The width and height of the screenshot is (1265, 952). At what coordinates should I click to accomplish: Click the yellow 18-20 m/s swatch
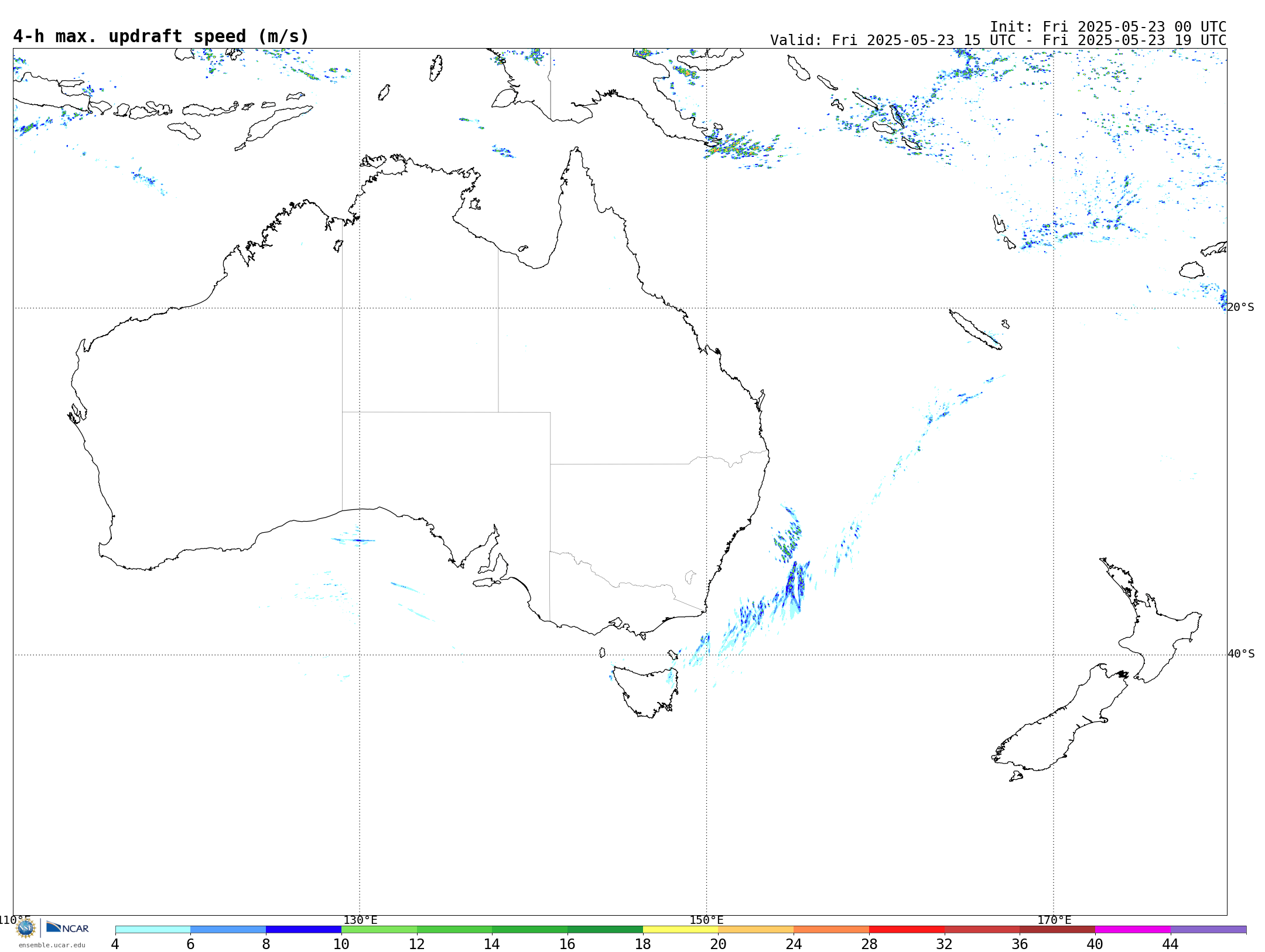pyautogui.click(x=681, y=930)
